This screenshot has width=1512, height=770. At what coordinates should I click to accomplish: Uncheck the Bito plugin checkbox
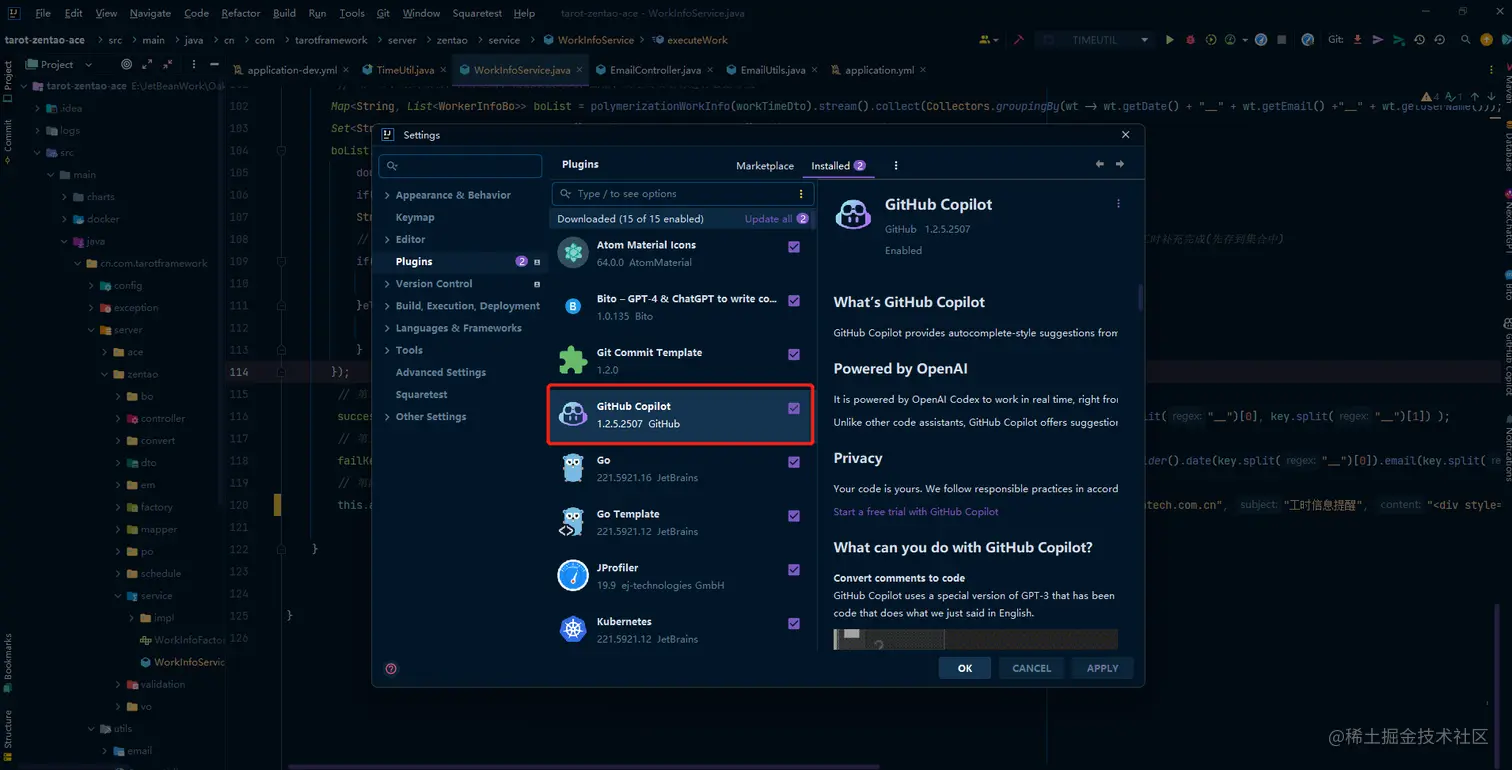point(794,301)
